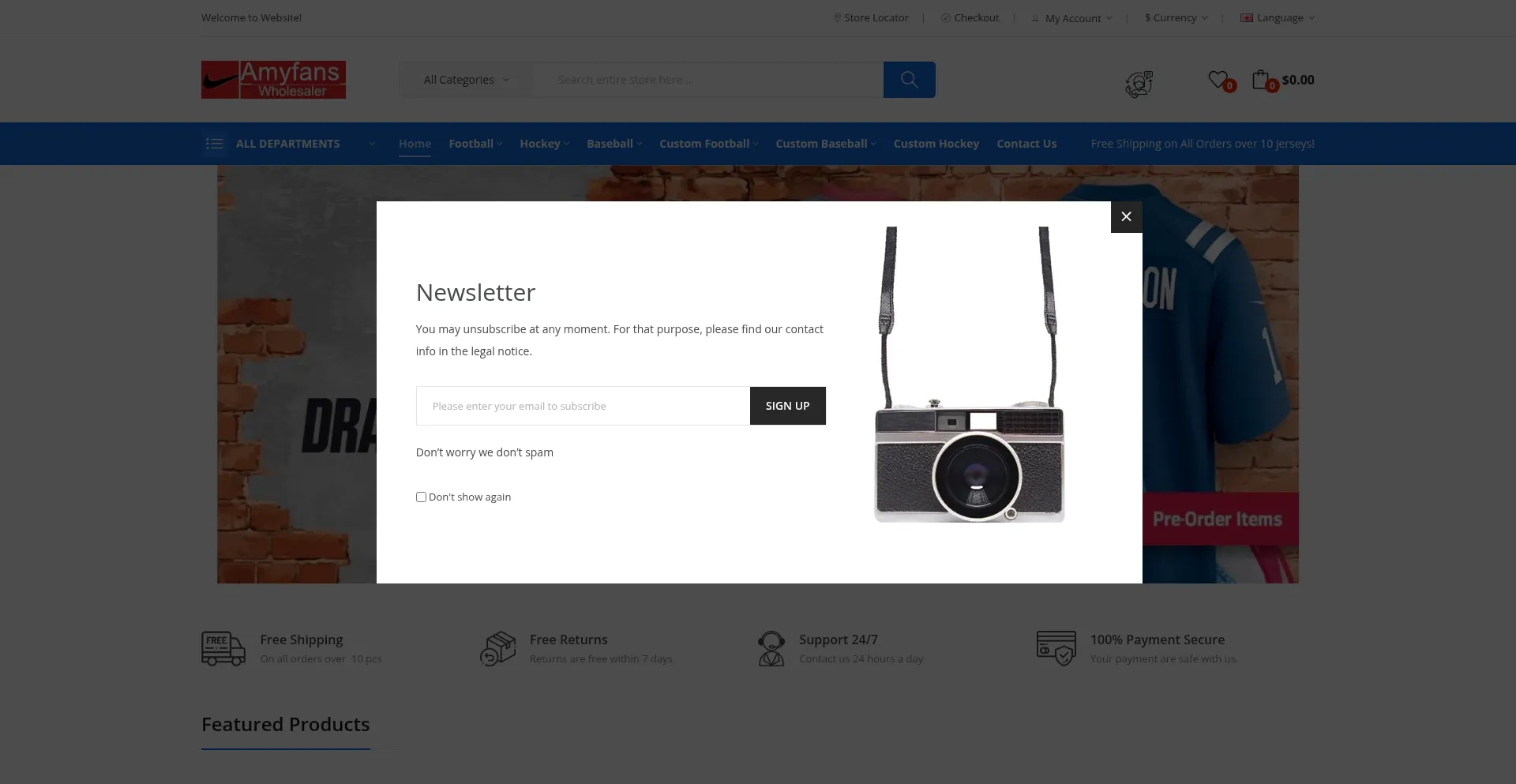Expand the My Account dropdown
1516x784 pixels.
1071,18
